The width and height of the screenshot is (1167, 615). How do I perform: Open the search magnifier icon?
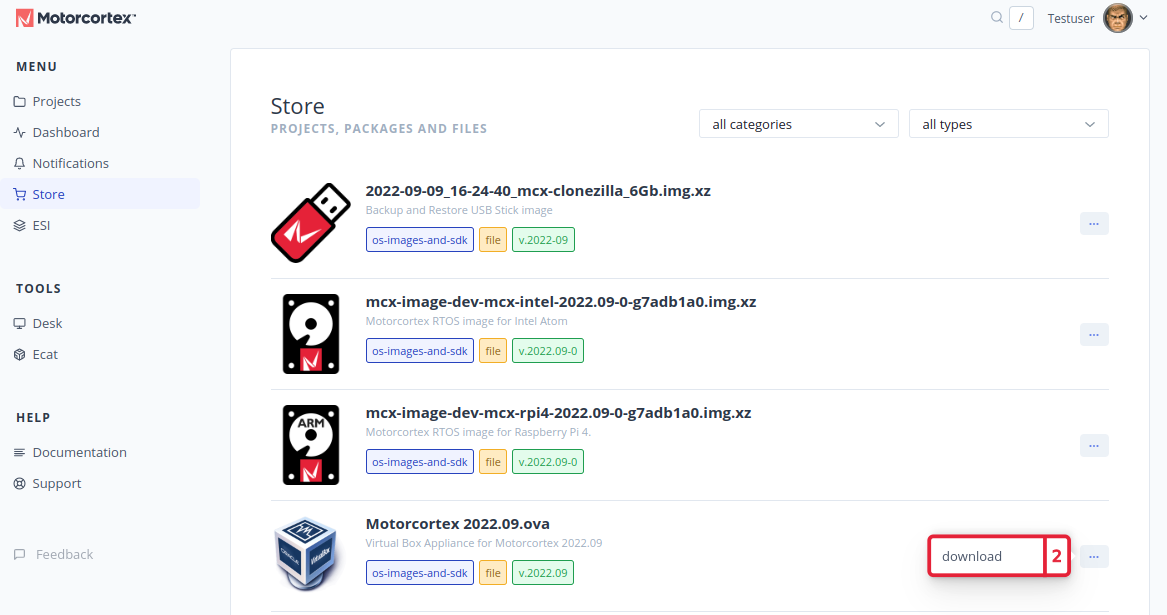pyautogui.click(x=997, y=17)
